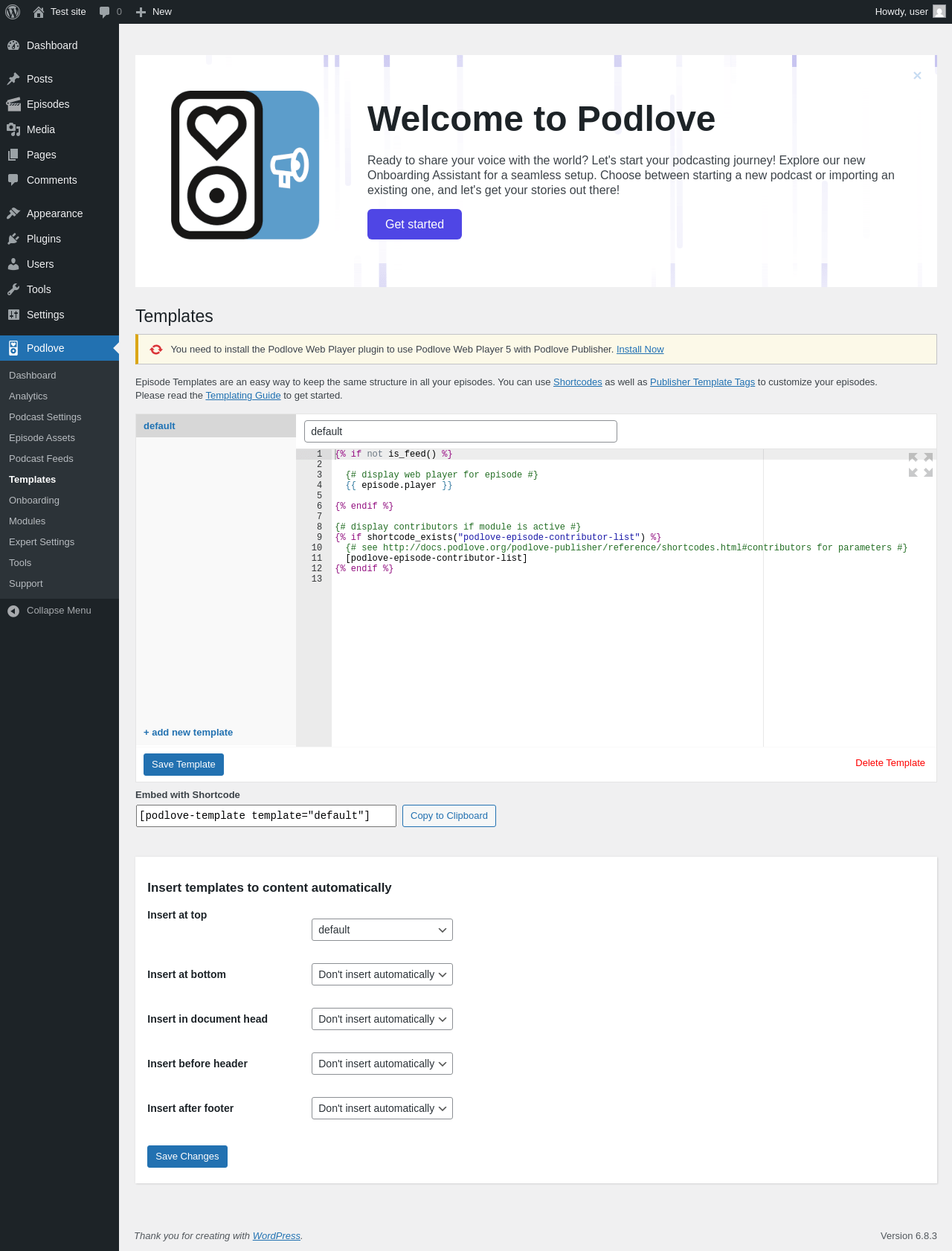The height and width of the screenshot is (1251, 952).
Task: Toggle fullscreen mode of the template editor
Action: tap(921, 465)
